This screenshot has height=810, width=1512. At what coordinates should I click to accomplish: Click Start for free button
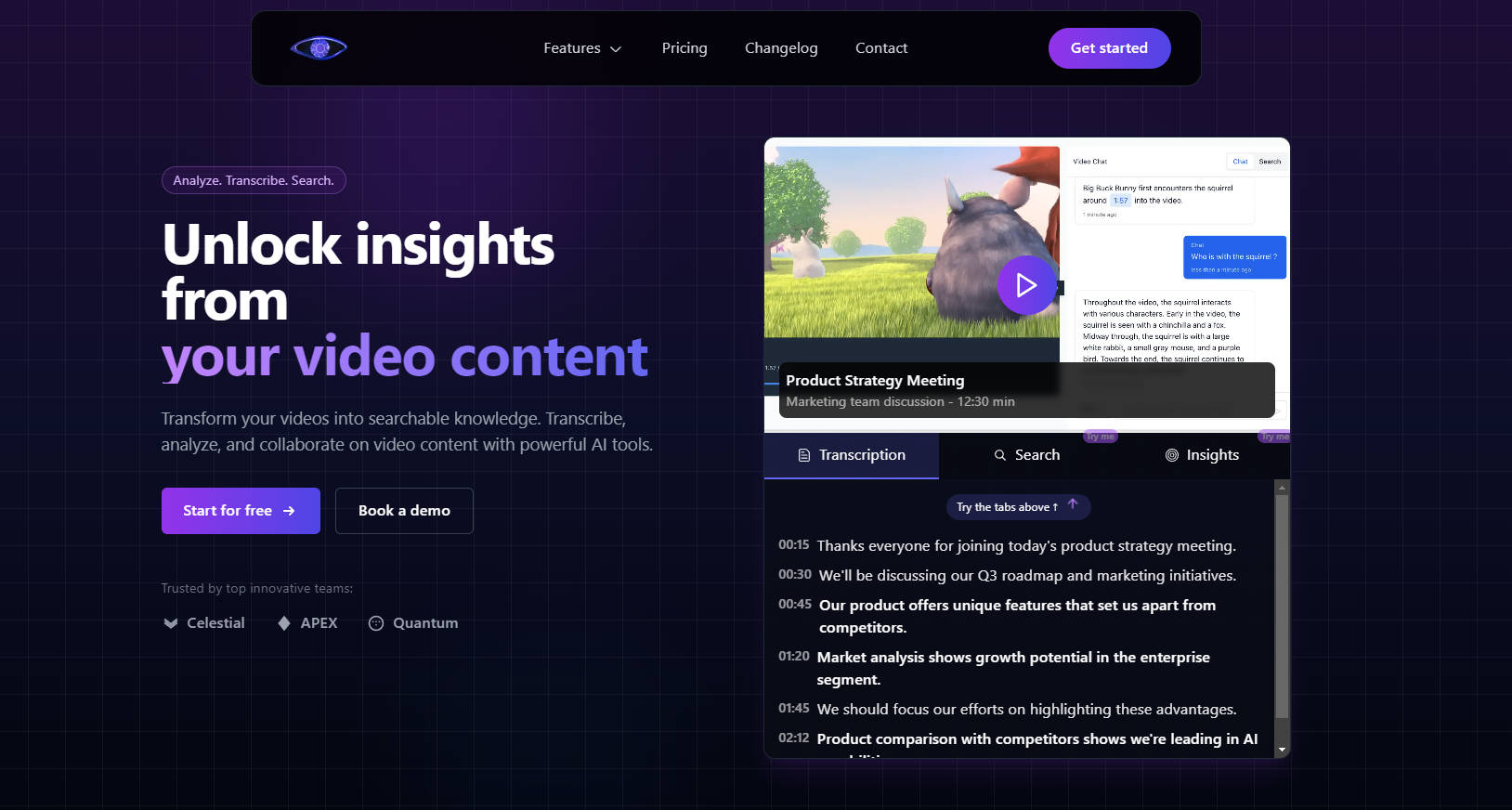click(241, 511)
